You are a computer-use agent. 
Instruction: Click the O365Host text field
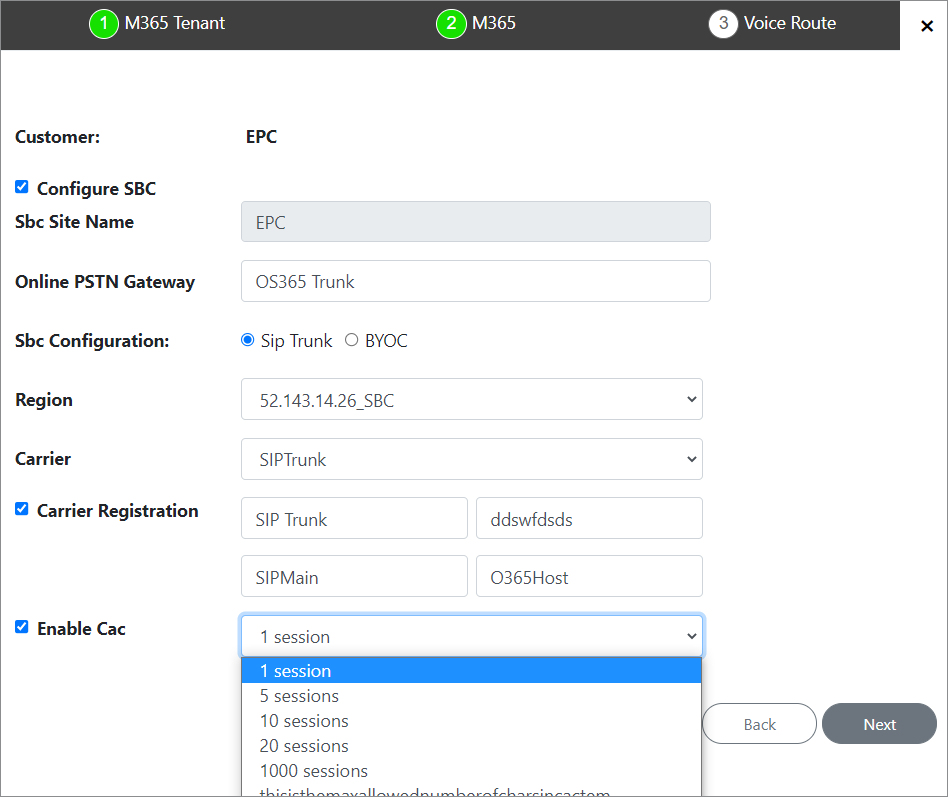tap(589, 576)
